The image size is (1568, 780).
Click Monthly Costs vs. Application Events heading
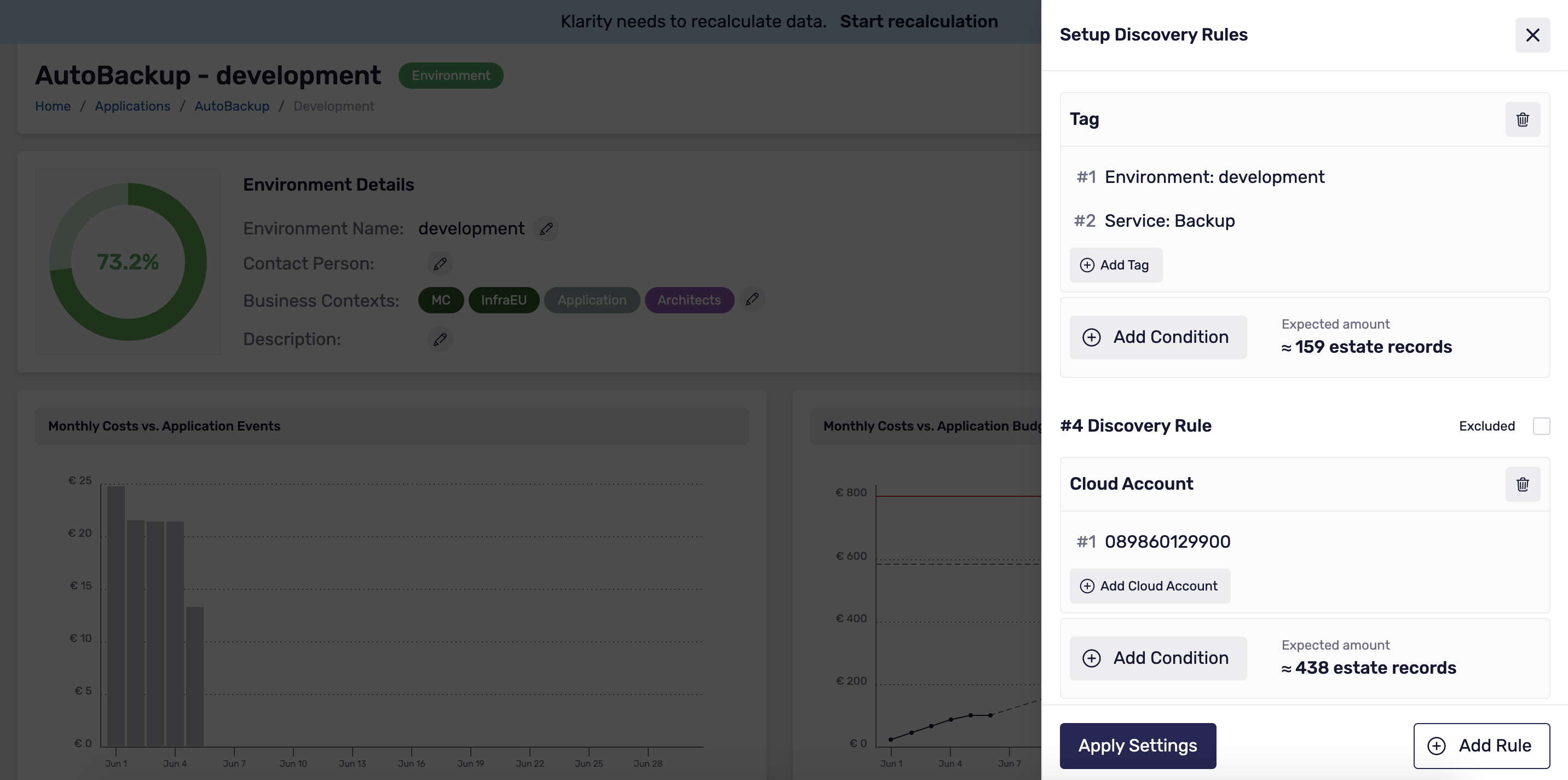point(164,426)
